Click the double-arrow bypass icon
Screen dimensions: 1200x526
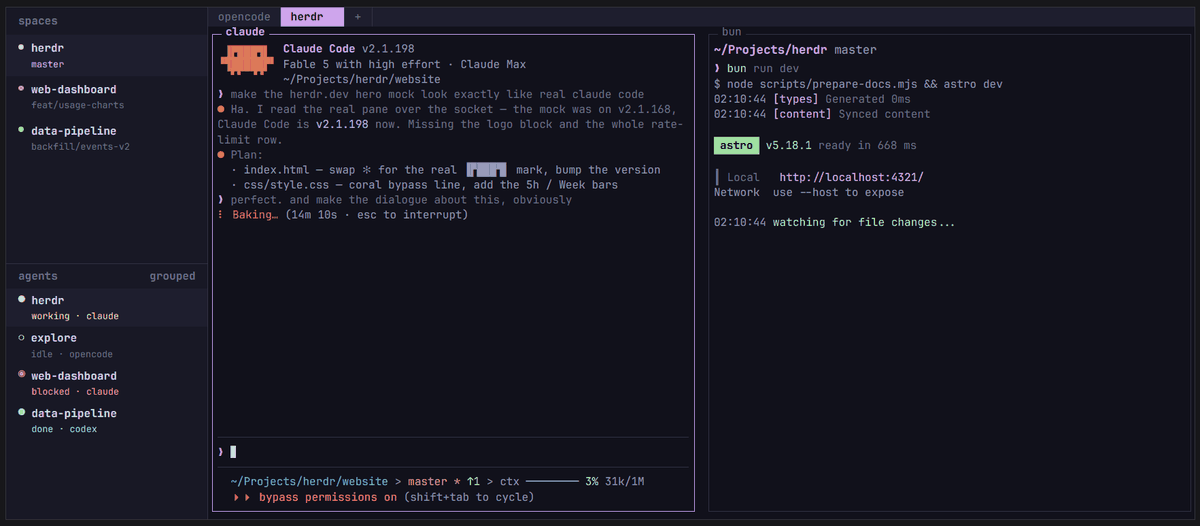[x=242, y=497]
